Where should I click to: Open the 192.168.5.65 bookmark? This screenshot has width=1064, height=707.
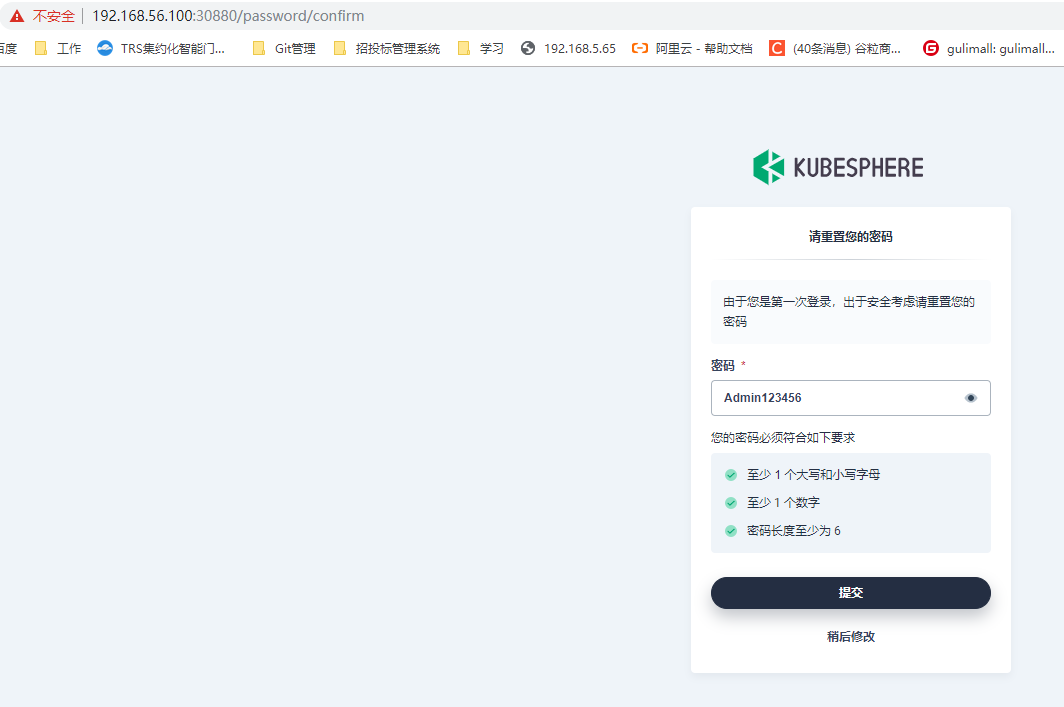coord(568,47)
